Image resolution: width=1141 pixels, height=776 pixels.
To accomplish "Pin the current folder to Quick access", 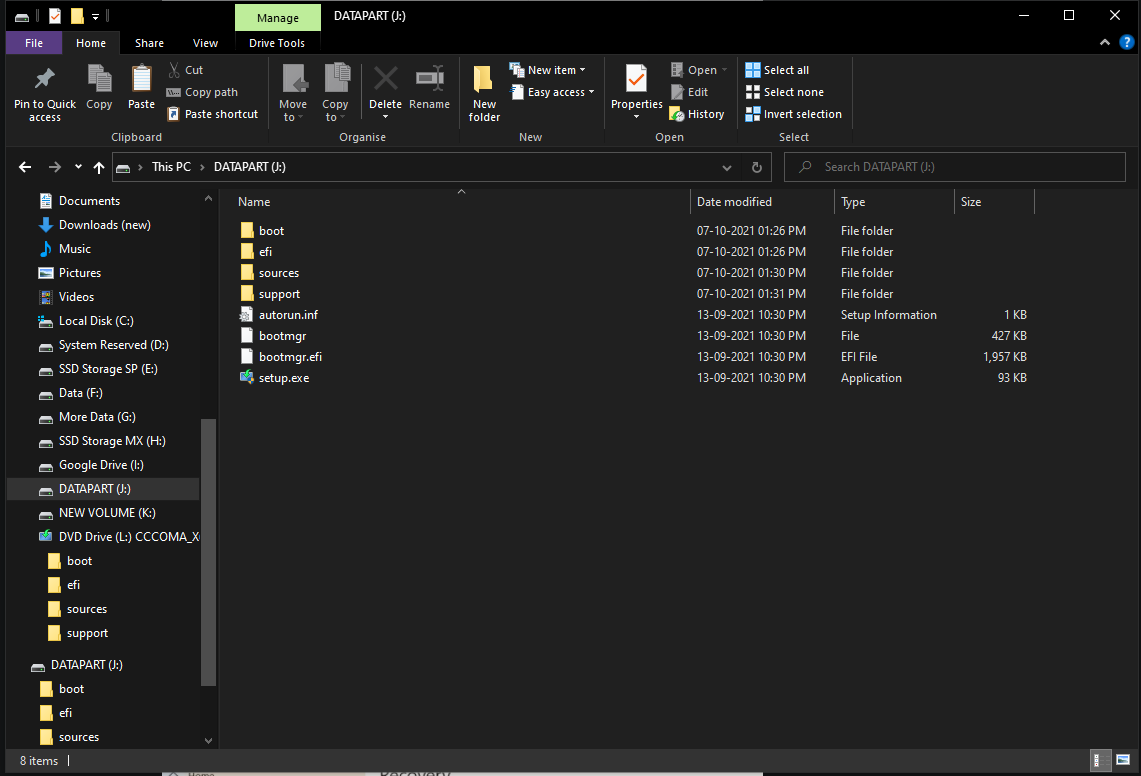I will click(44, 91).
